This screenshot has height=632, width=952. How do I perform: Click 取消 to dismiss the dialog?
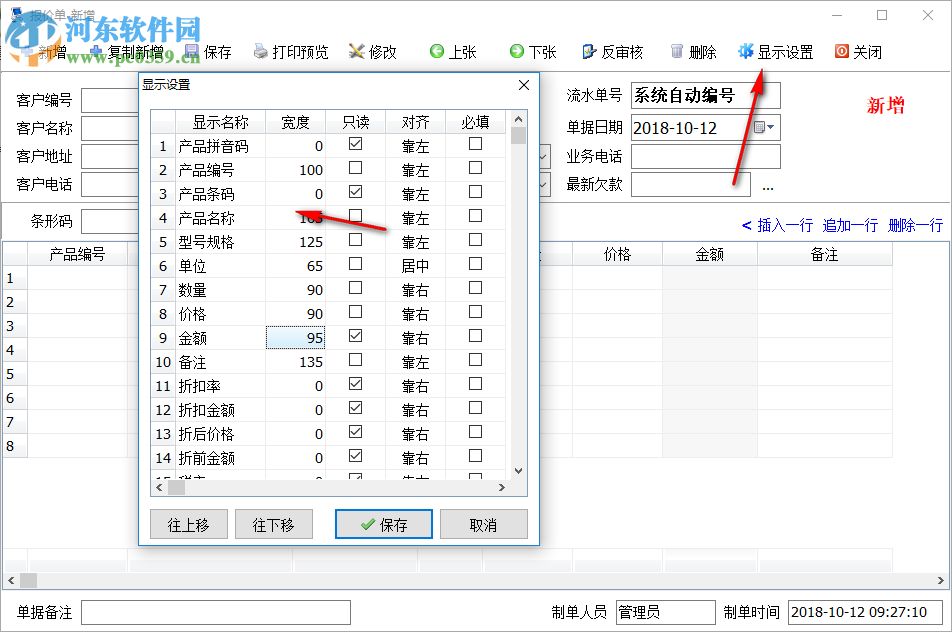tap(483, 524)
